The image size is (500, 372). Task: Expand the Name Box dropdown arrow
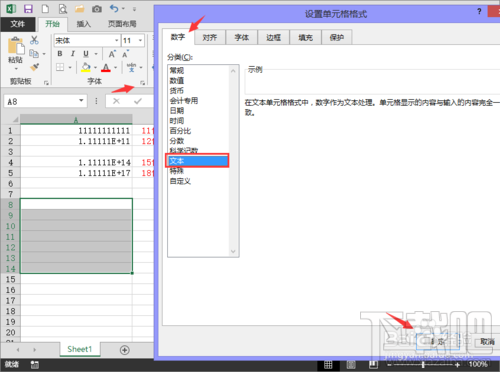tap(81, 101)
